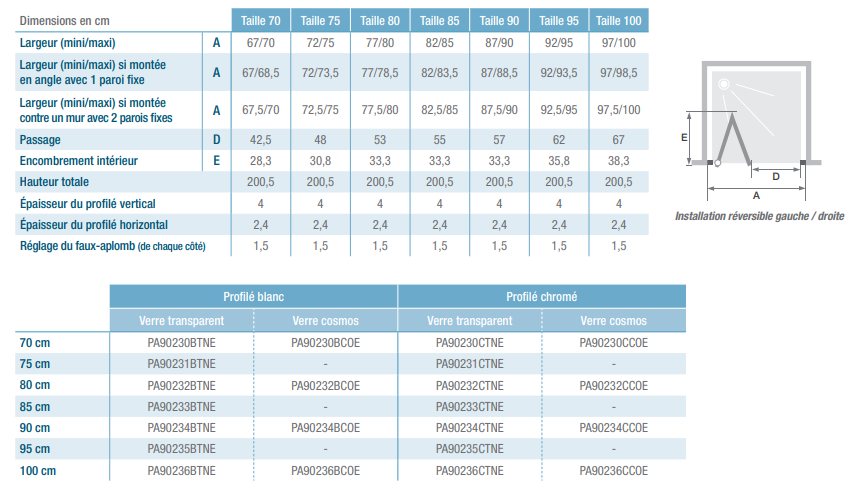The width and height of the screenshot is (853, 489).
Task: Click value 67/70 in the table
Action: point(261,43)
